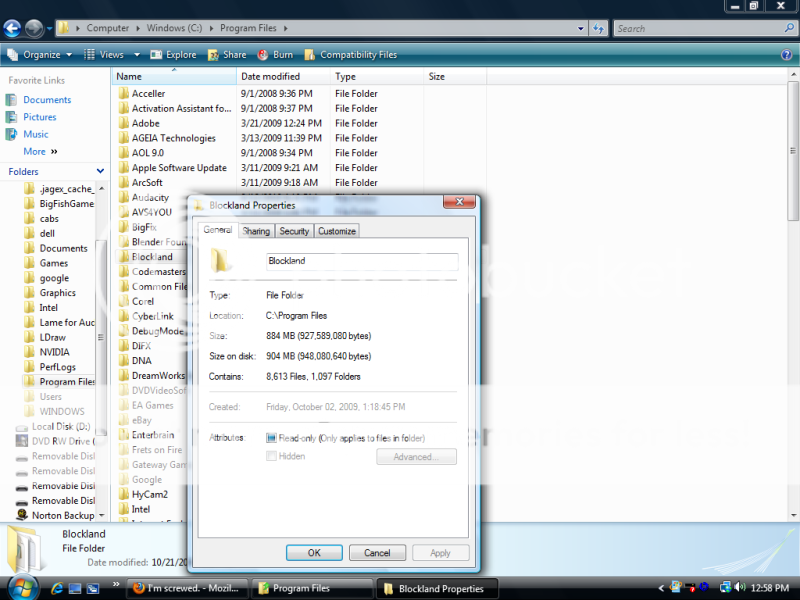Switch to the Customize tab

[337, 231]
